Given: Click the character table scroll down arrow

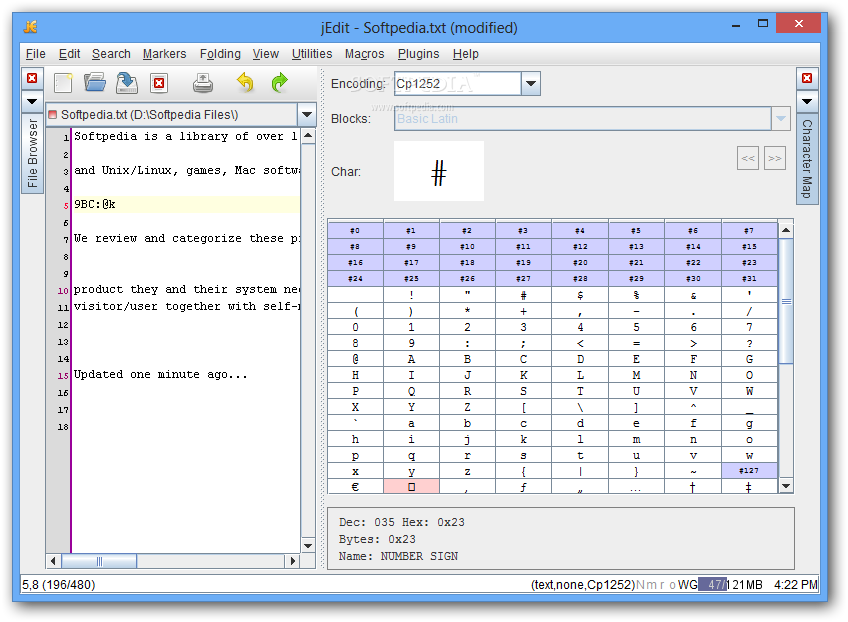Looking at the screenshot, I should (x=786, y=486).
